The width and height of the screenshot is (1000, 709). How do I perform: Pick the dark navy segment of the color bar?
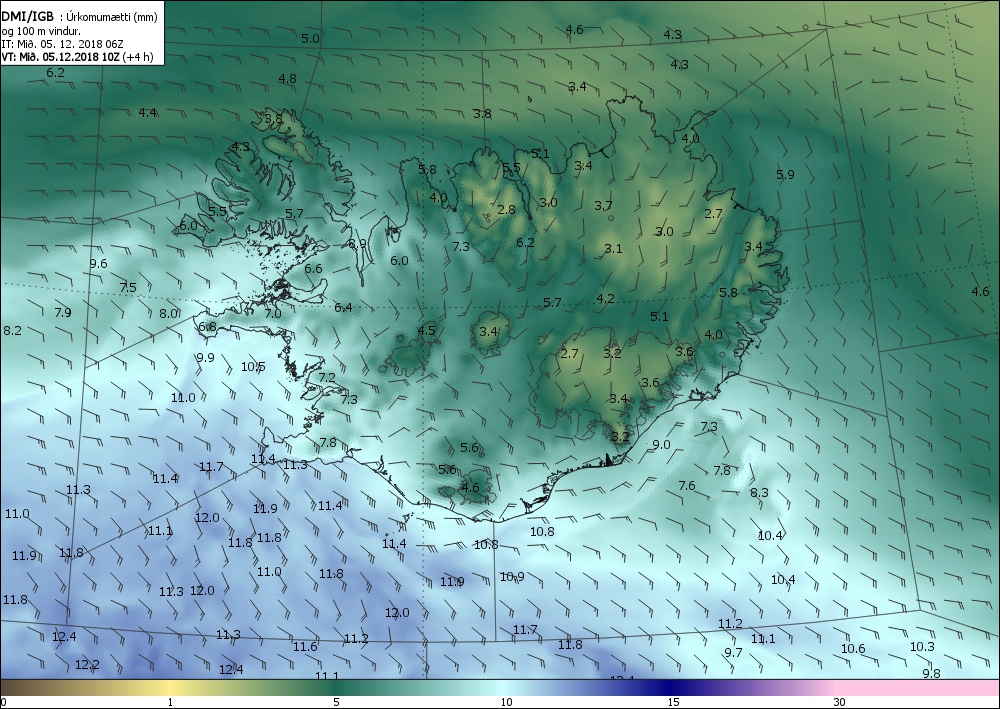point(670,687)
